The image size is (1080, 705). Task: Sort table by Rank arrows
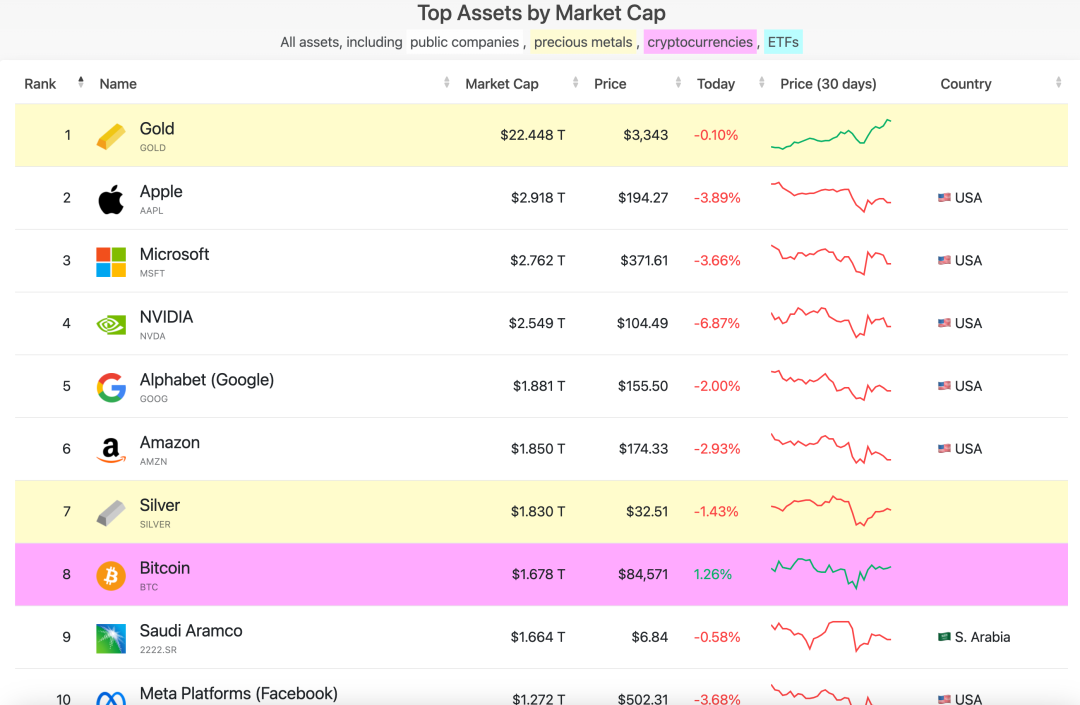81,83
